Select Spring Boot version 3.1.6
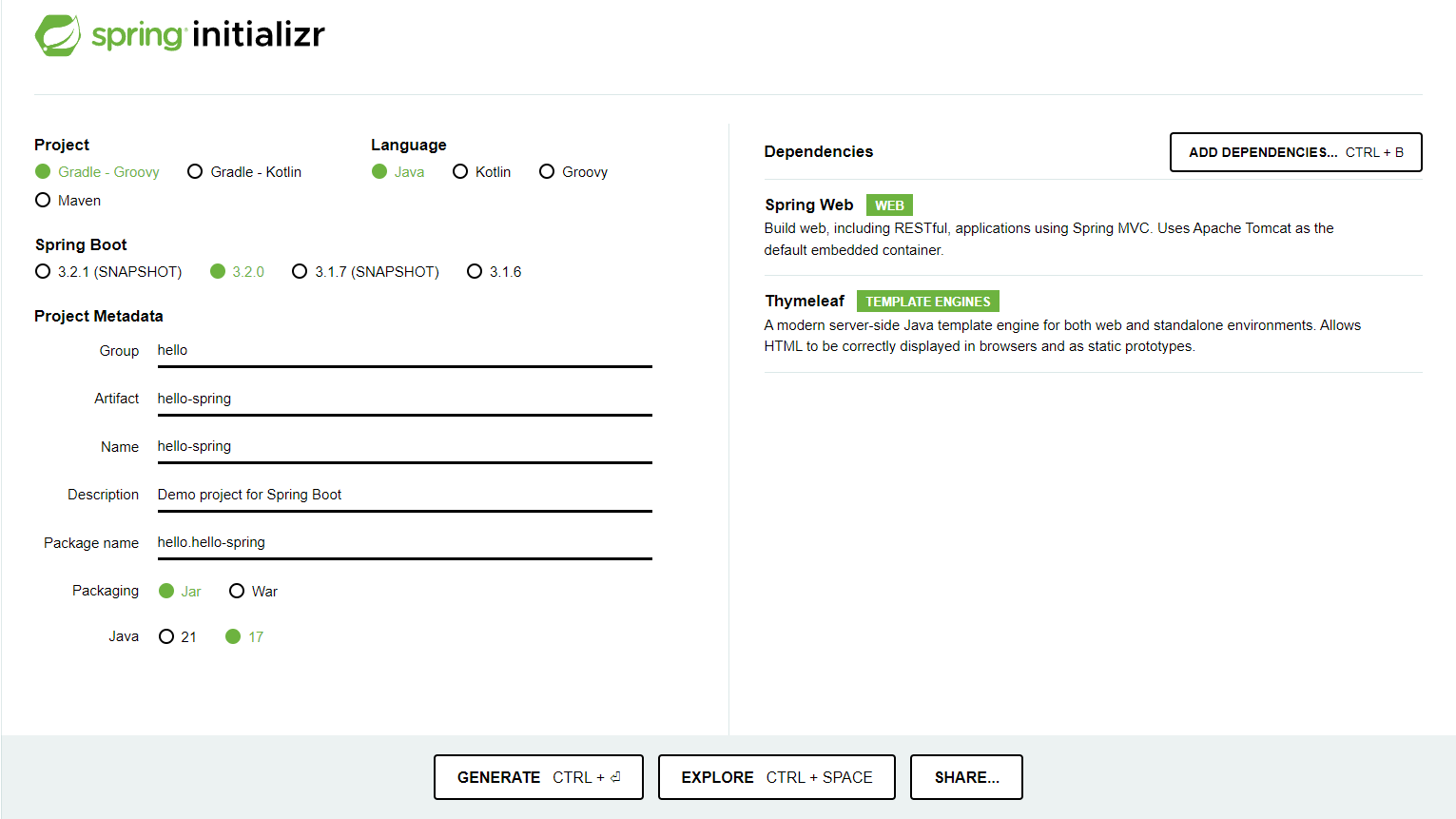Viewport: 1456px width, 819px height. coord(495,272)
